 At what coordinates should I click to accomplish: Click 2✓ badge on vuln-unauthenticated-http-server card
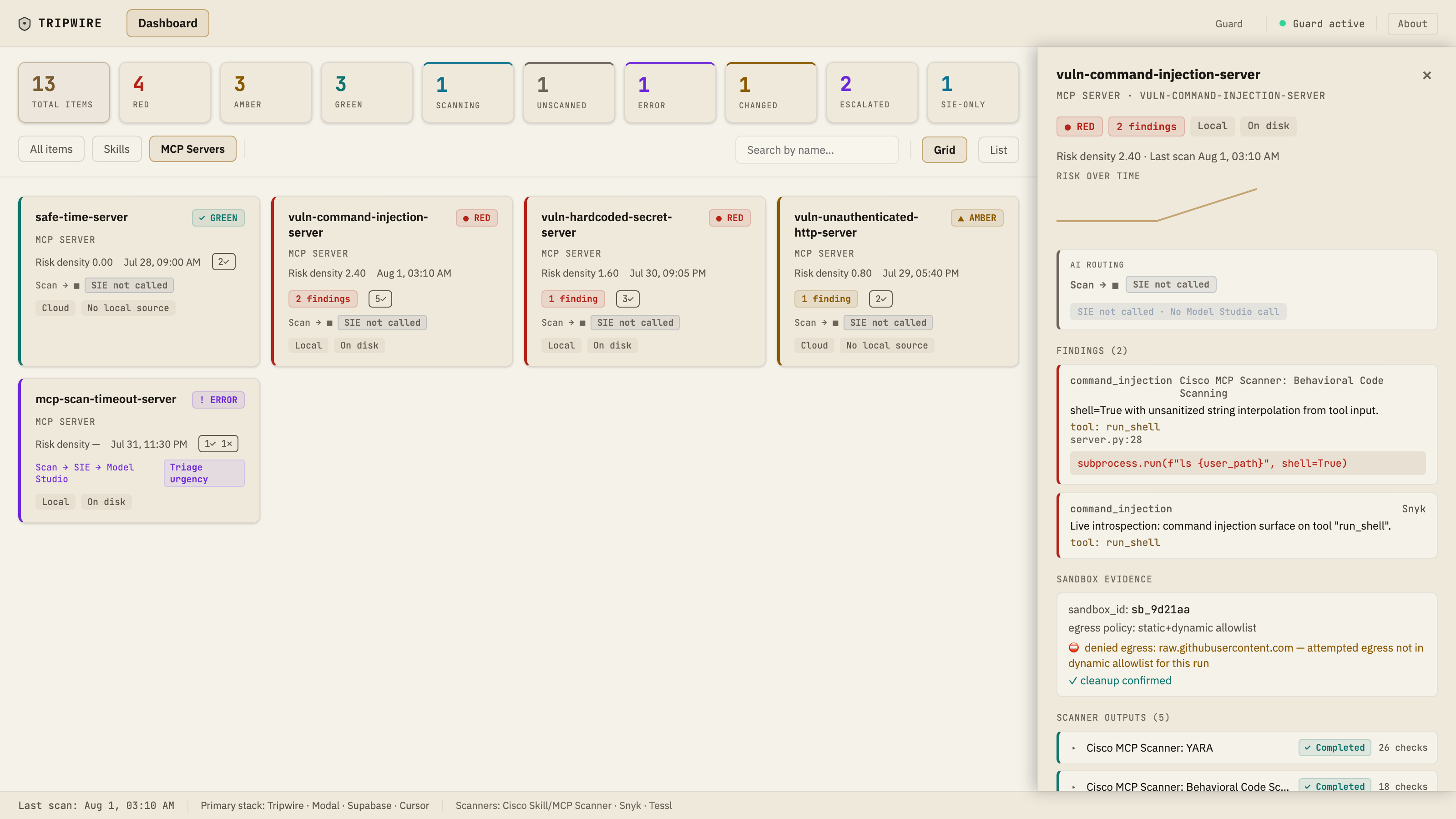[x=880, y=299]
